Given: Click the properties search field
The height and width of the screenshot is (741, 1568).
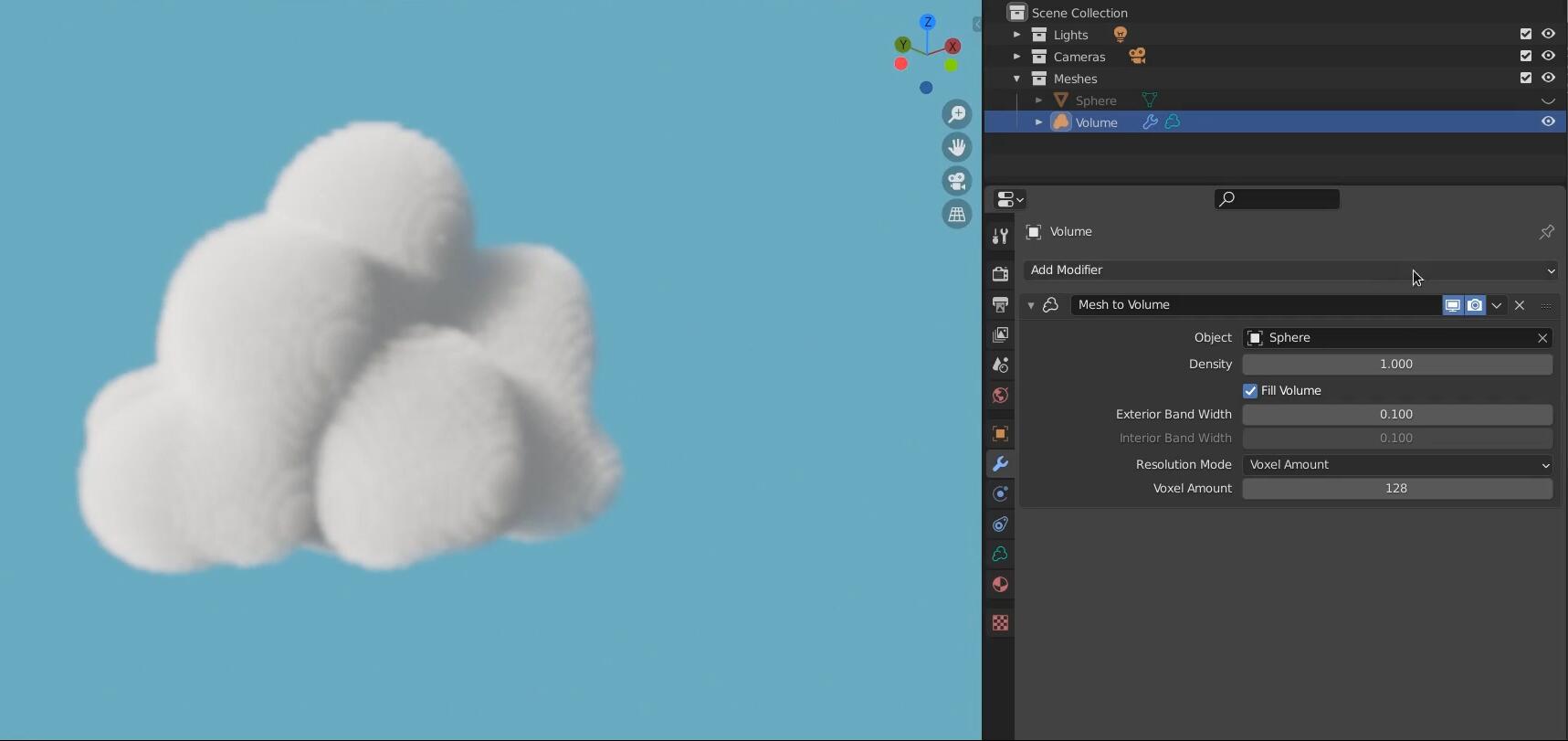Looking at the screenshot, I should (x=1277, y=199).
